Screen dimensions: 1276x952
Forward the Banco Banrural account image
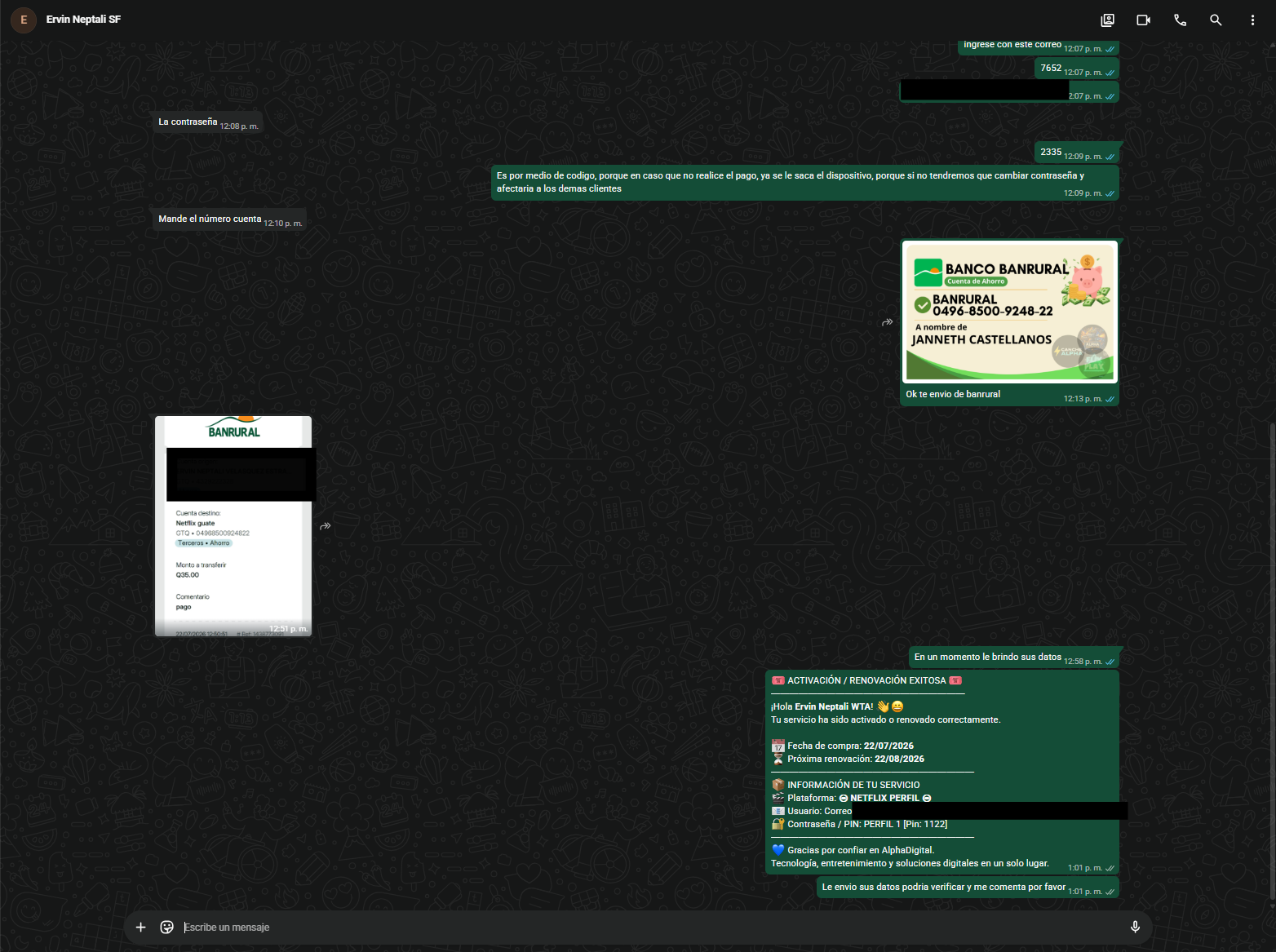887,322
